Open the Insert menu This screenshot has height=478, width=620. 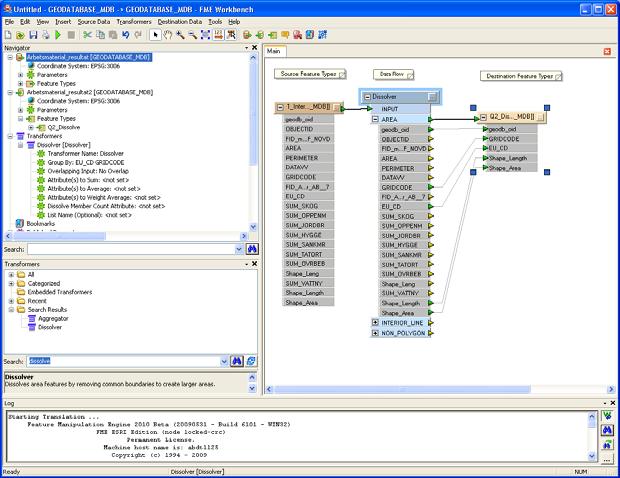pos(63,22)
